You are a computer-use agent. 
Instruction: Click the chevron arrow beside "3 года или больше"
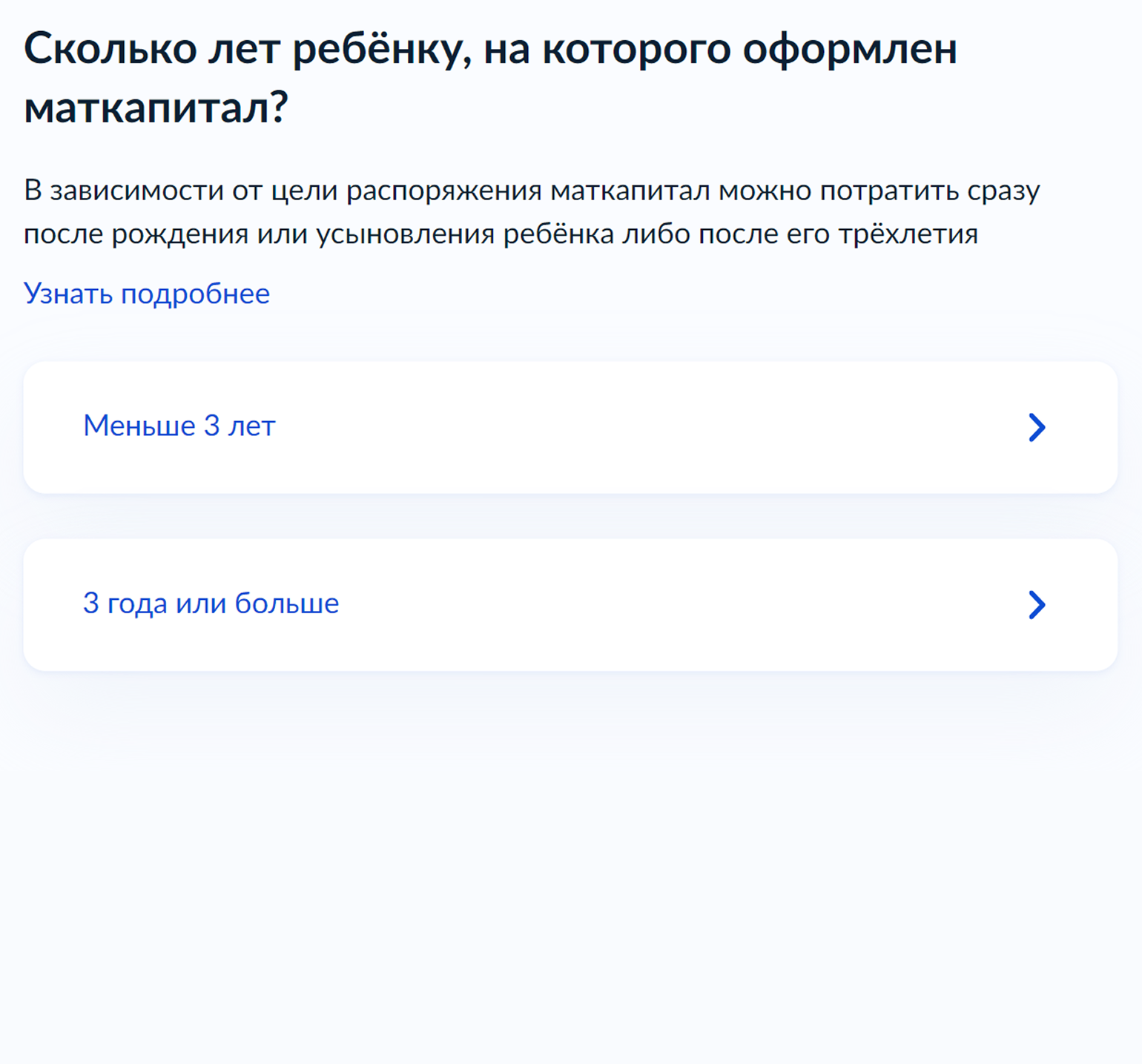click(1037, 605)
